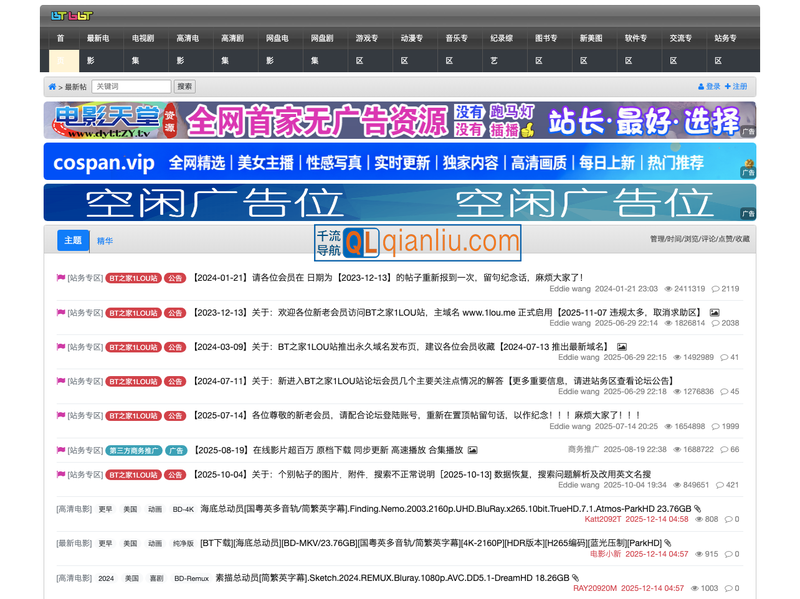
Task: Click the paperclip icon on the Sketch 2024 post
Action: click(574, 578)
